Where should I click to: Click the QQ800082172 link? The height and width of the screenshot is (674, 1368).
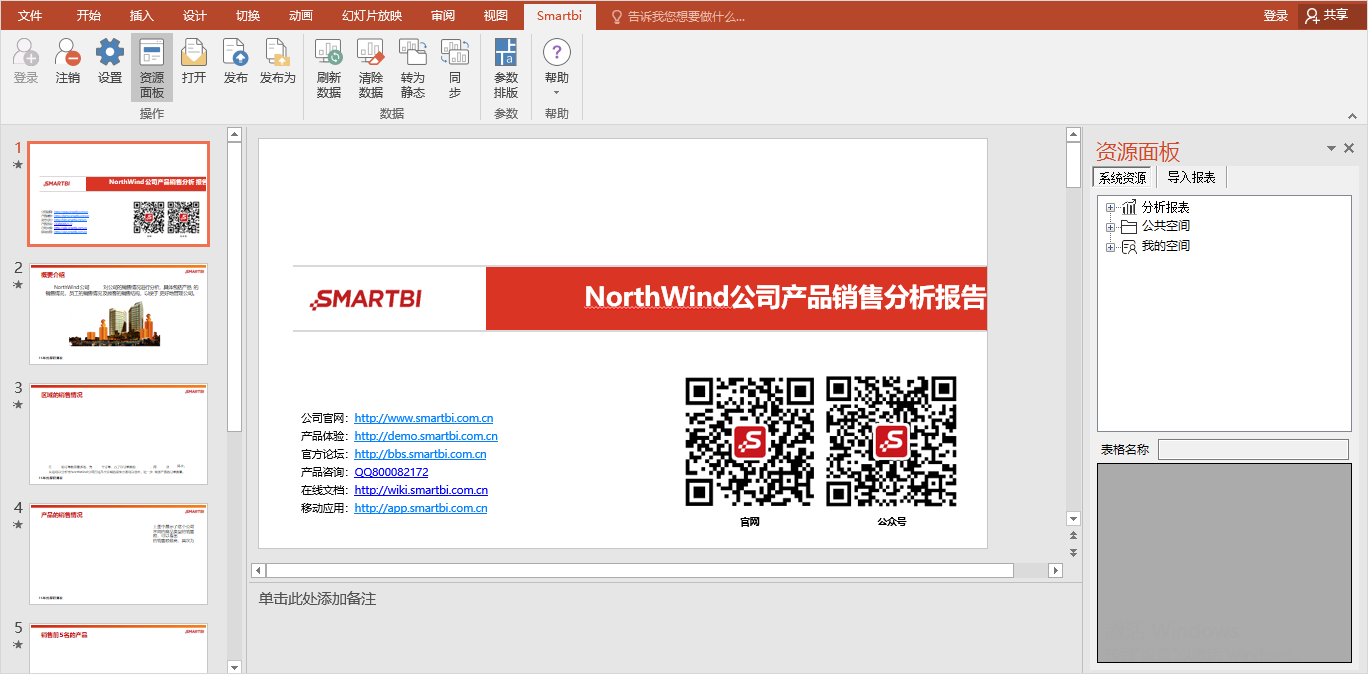[x=392, y=472]
